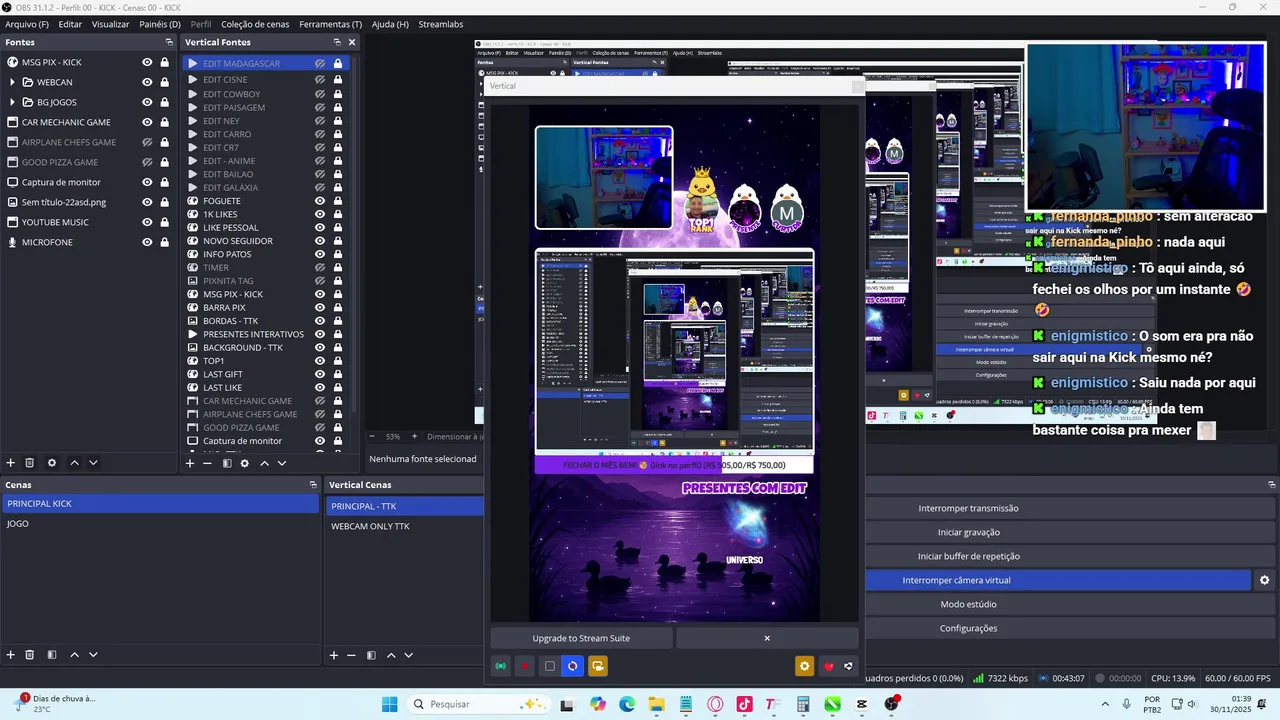This screenshot has height=720, width=1280.
Task: Open Streamlabs menu
Action: pyautogui.click(x=441, y=24)
